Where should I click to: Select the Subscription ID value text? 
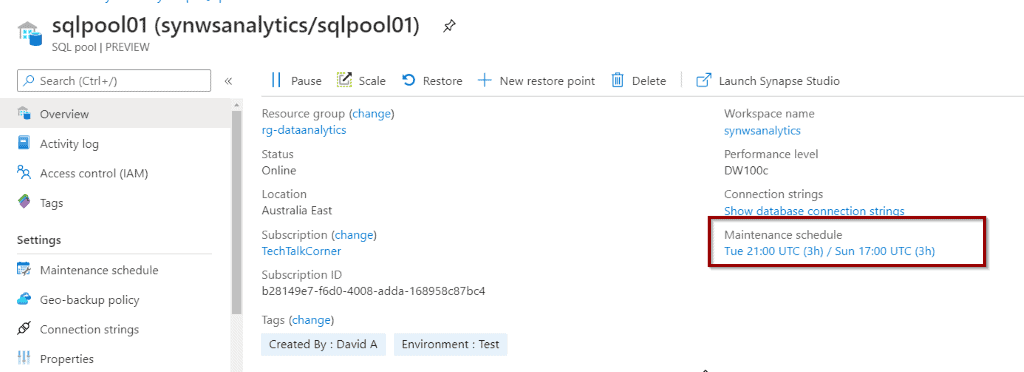coord(374,291)
